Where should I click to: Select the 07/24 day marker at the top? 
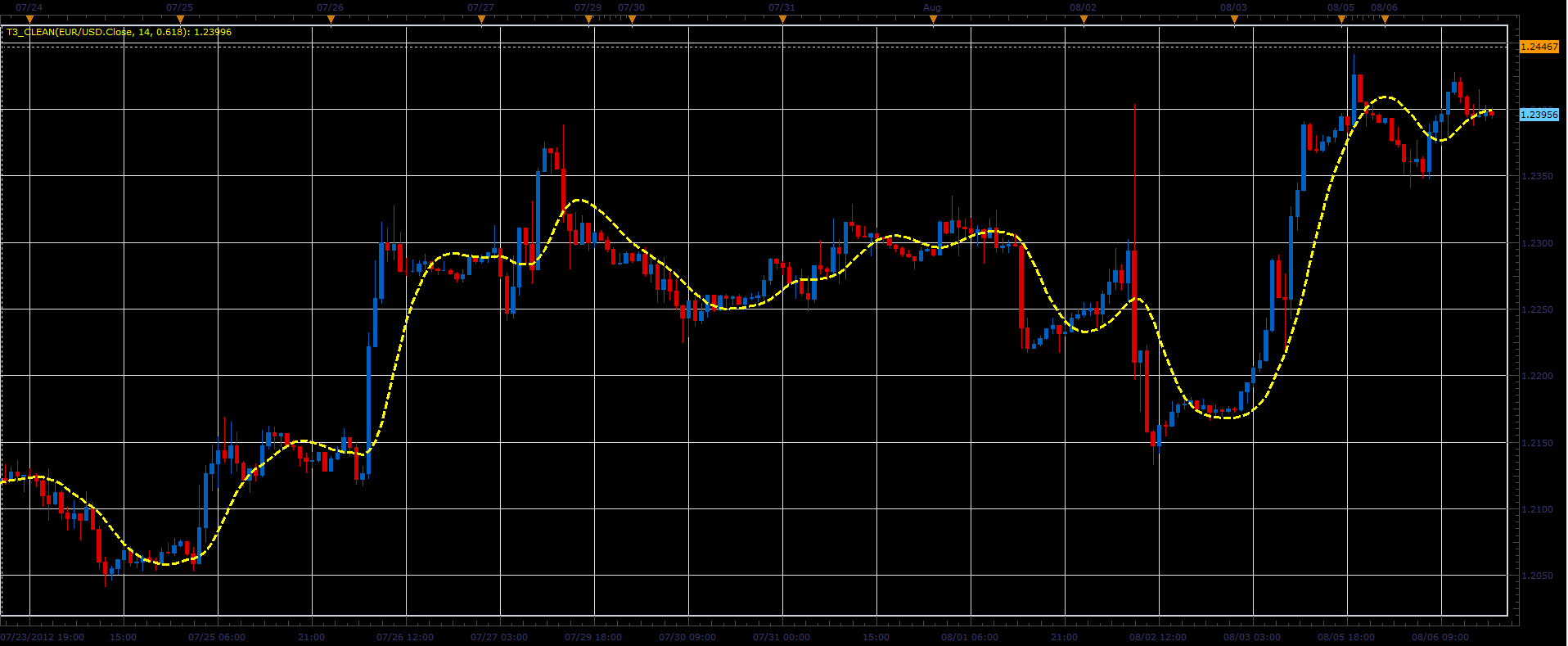pos(29,7)
